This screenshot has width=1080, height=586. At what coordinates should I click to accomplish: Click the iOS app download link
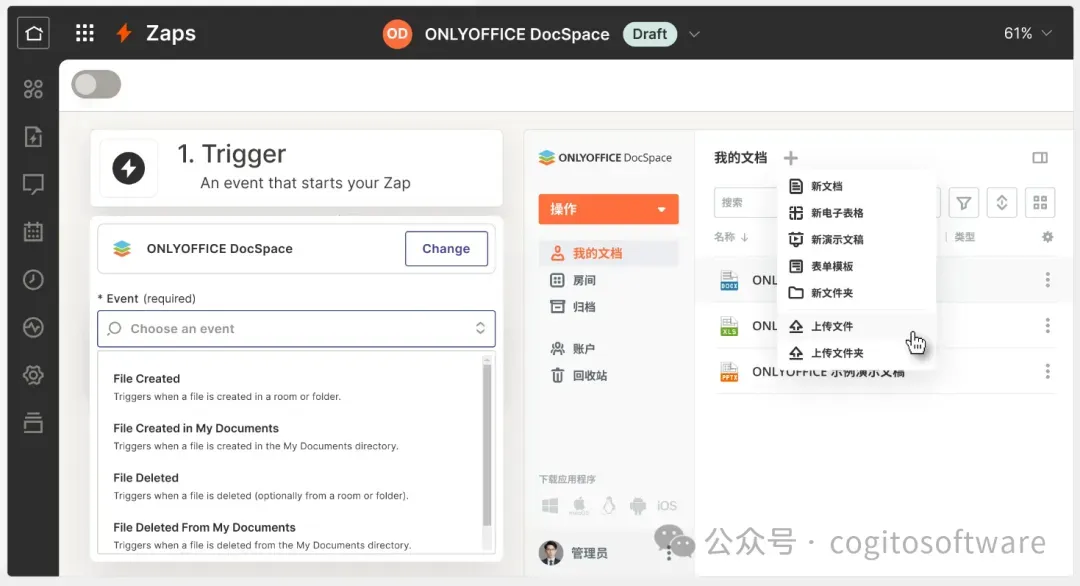click(x=667, y=506)
